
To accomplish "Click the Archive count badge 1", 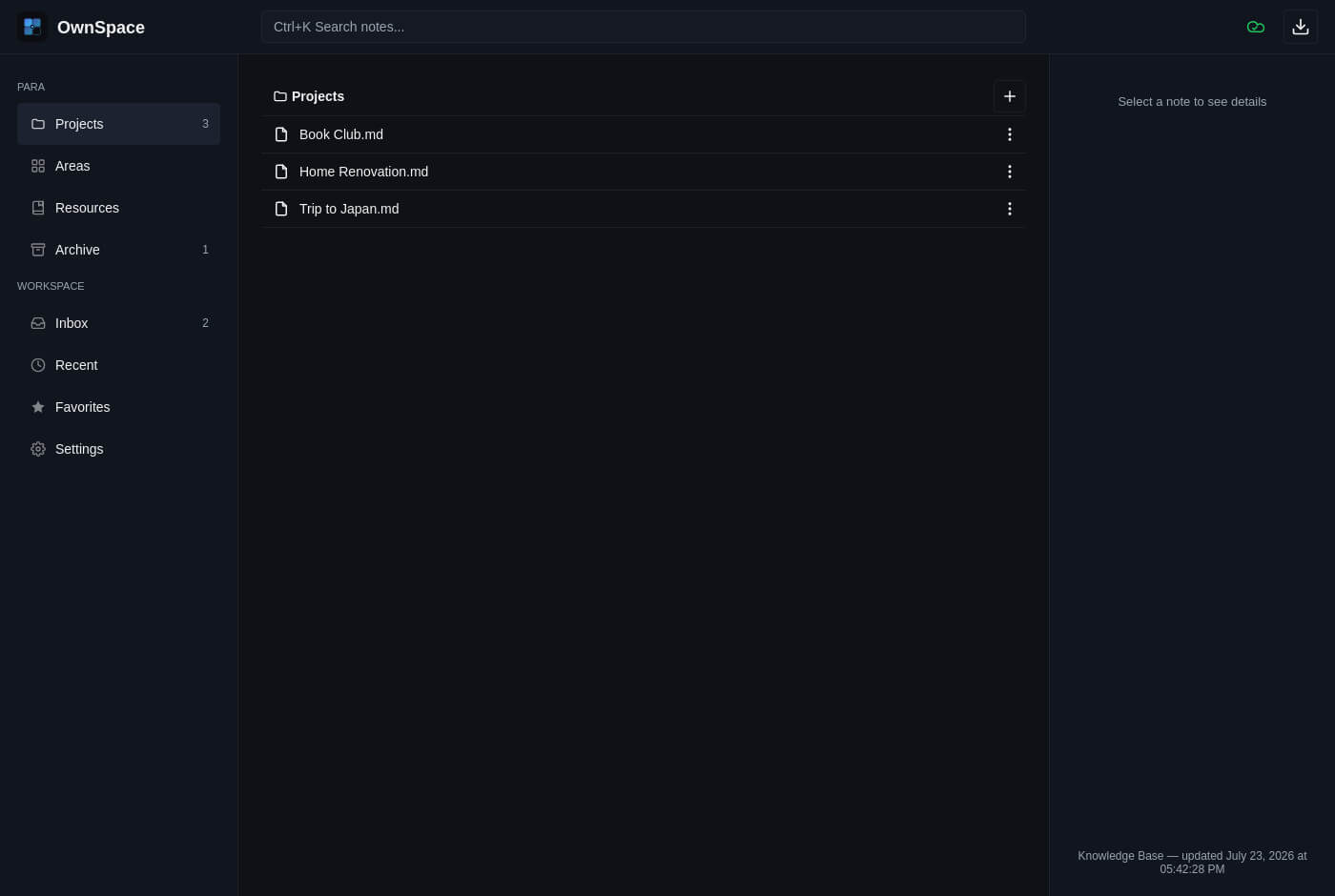I will tap(205, 250).
